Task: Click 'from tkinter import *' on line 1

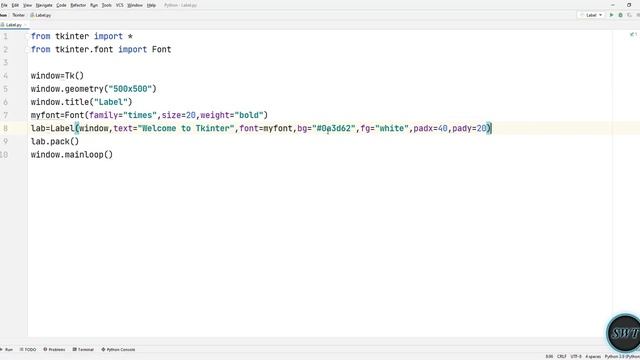Action: click(x=82, y=36)
